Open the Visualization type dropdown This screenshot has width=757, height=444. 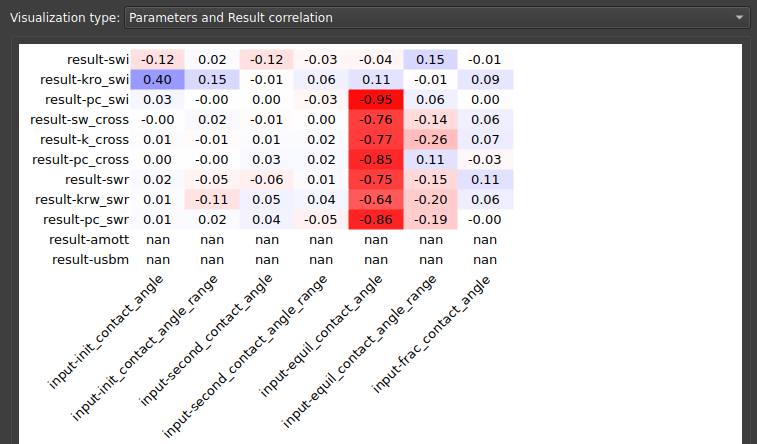tap(437, 18)
